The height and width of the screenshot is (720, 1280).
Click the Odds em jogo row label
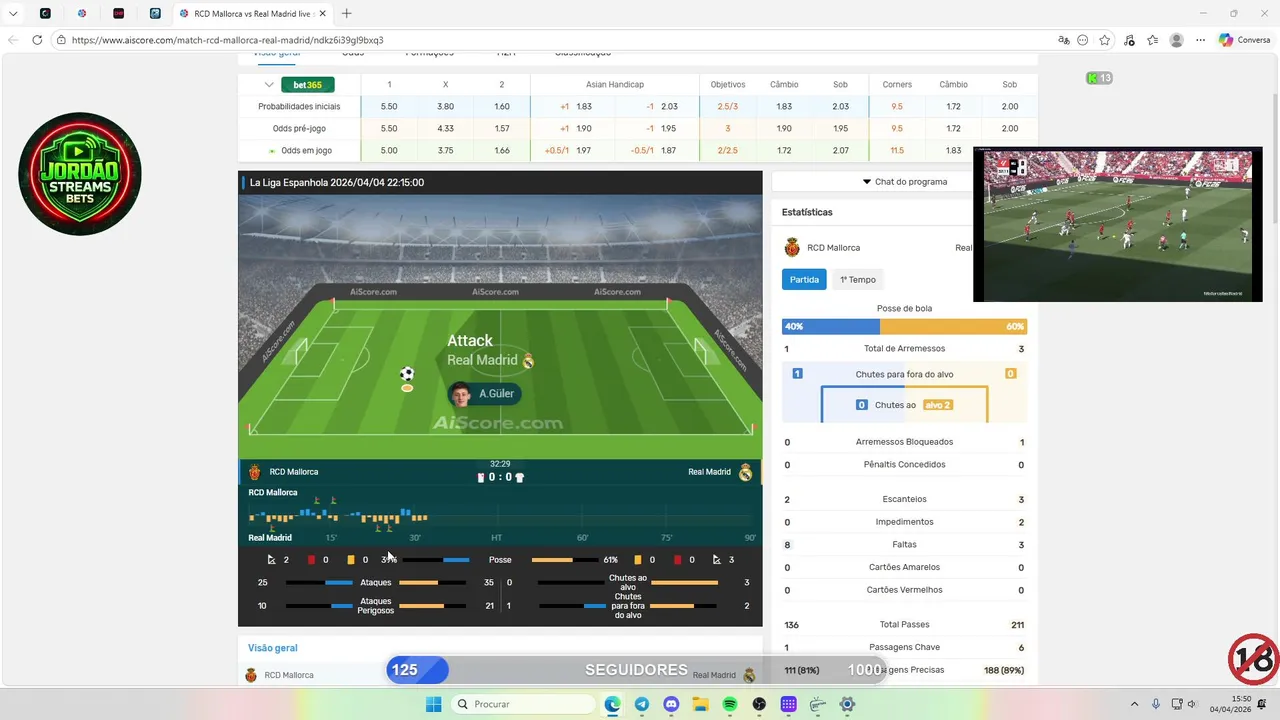pyautogui.click(x=306, y=151)
